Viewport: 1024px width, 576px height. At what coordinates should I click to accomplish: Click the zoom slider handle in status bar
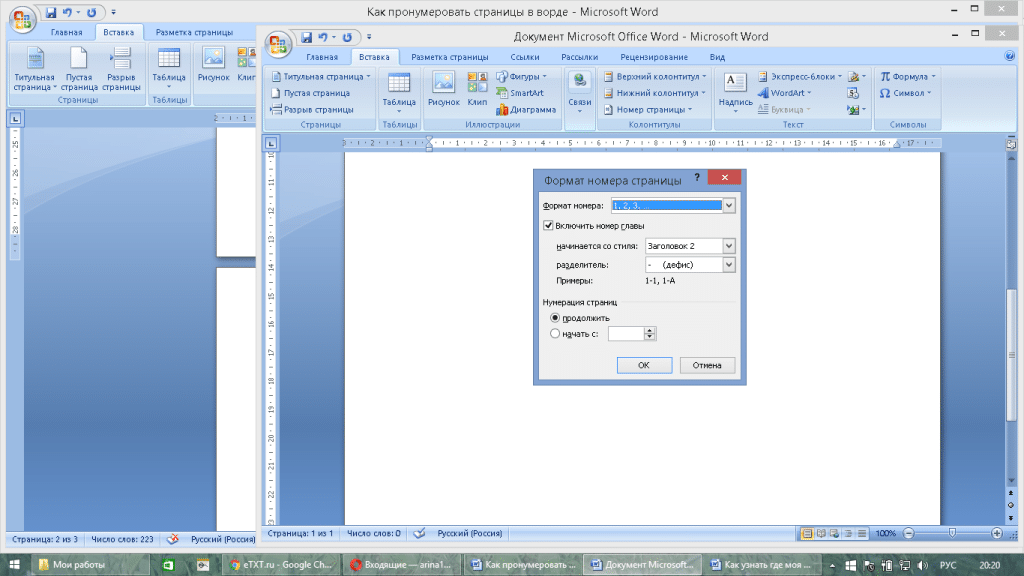(953, 534)
